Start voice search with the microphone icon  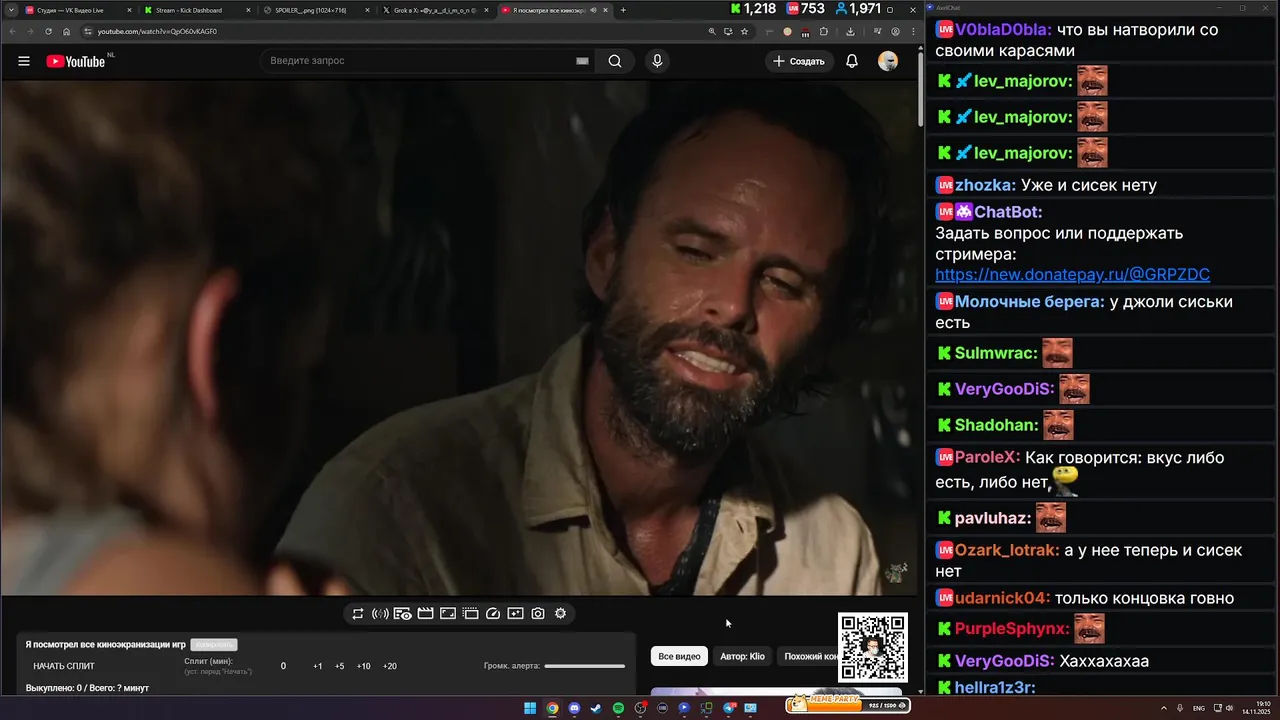(657, 61)
